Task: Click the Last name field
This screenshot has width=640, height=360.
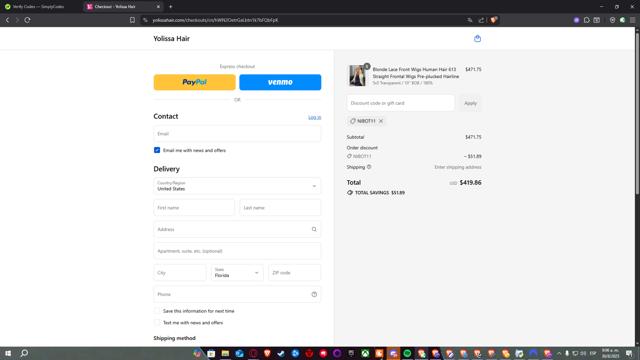Action: 280,208
